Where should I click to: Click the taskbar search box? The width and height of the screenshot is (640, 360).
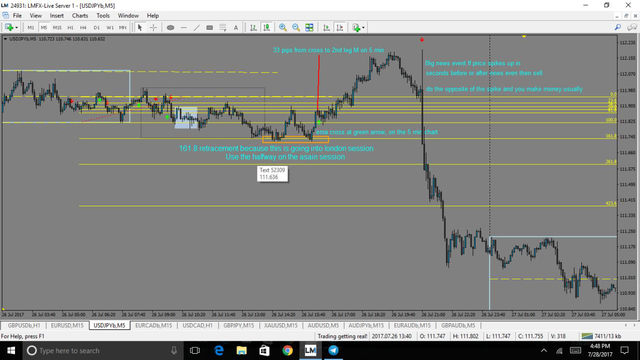point(102,351)
